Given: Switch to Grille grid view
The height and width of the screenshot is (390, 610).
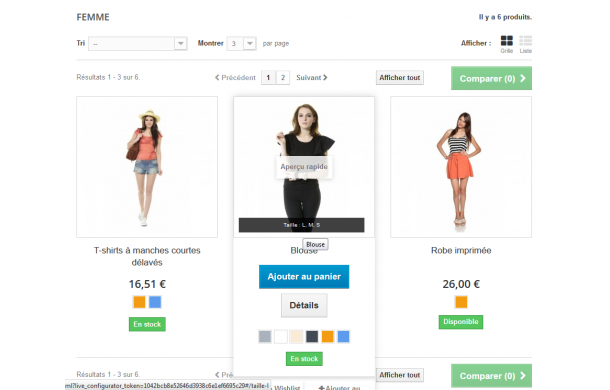Looking at the screenshot, I should pos(507,44).
